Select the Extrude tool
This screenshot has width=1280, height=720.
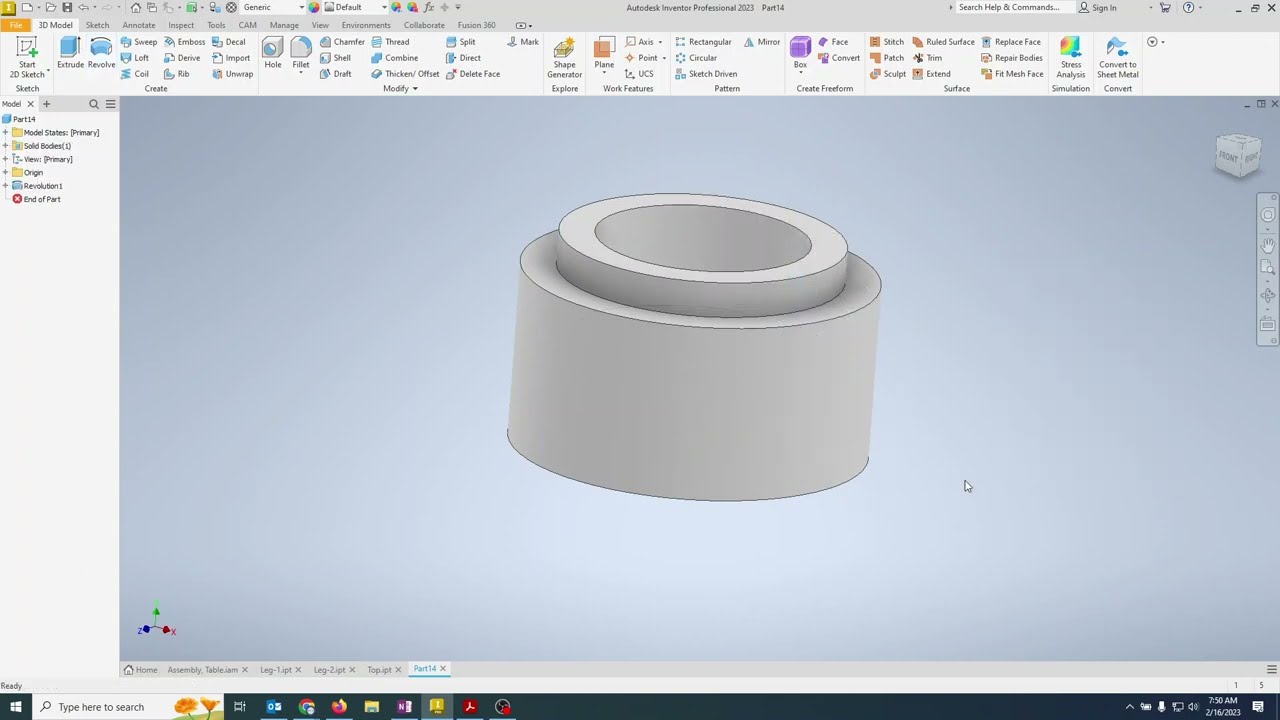click(70, 54)
